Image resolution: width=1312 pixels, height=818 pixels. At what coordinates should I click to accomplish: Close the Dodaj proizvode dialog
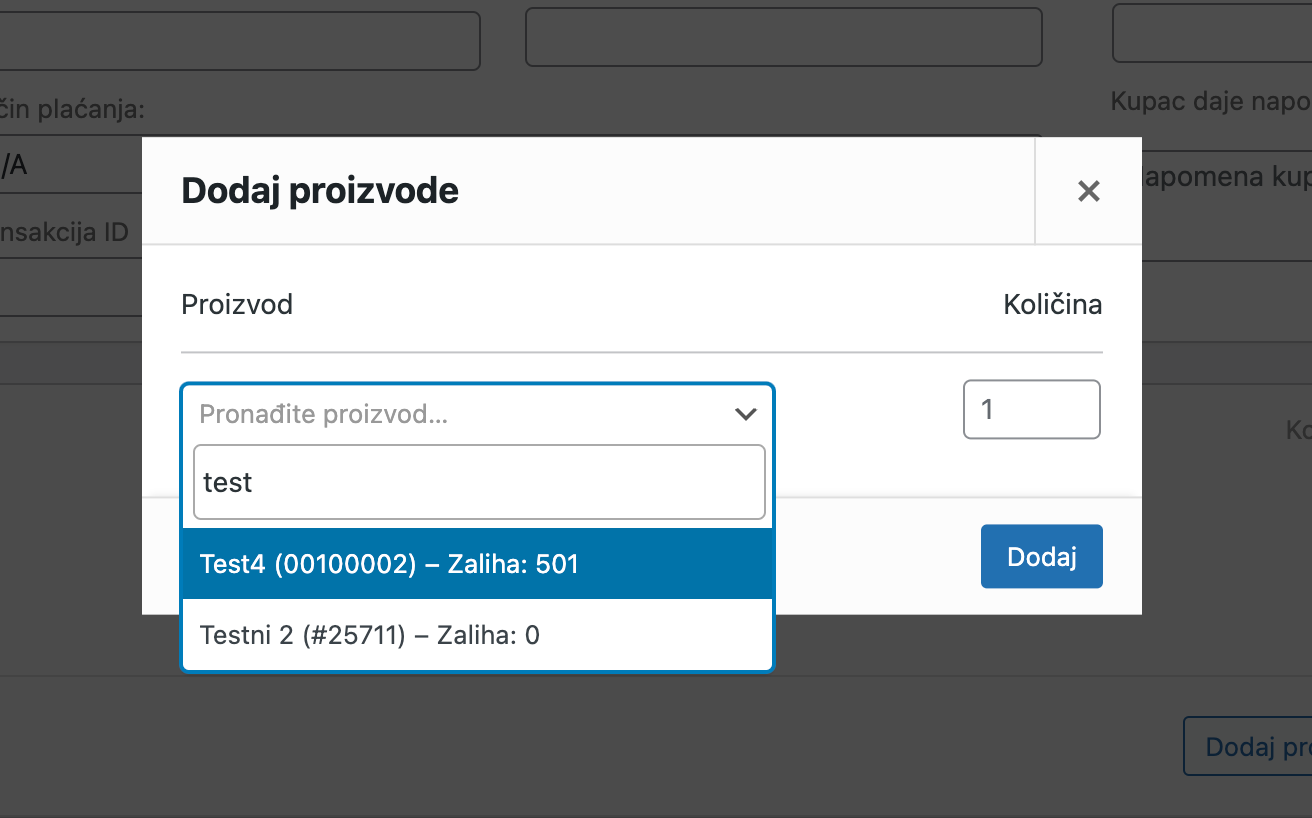[1088, 190]
